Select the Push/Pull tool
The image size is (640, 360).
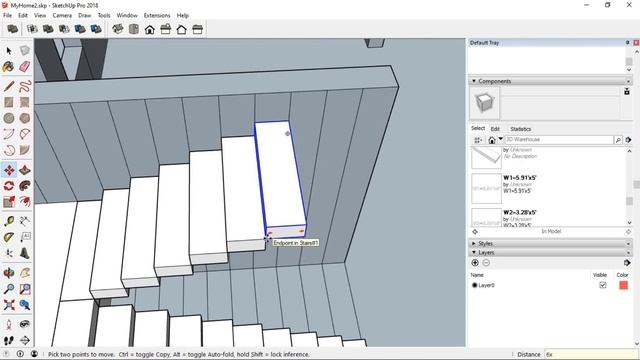pos(24,170)
